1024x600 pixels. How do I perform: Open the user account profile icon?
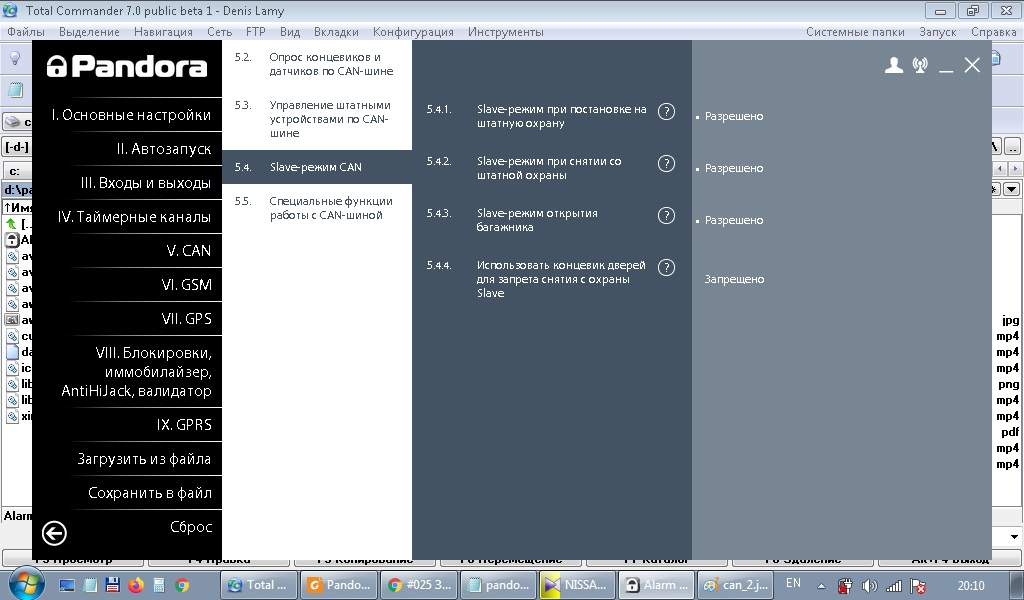tap(894, 66)
